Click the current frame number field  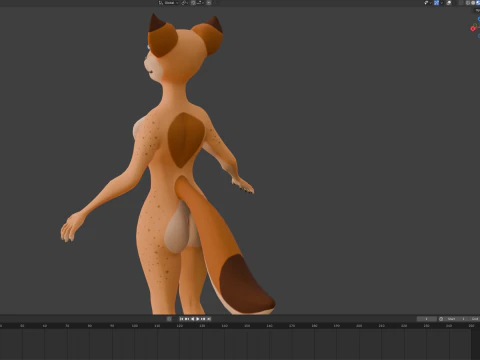(x=427, y=319)
